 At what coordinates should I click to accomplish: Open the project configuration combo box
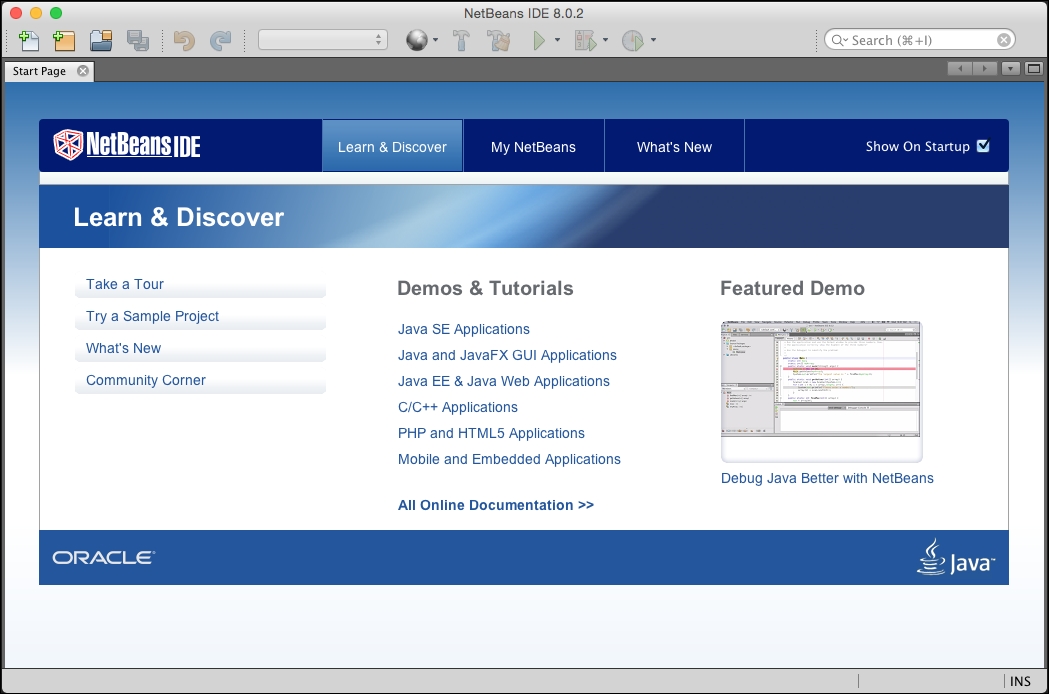tap(318, 39)
